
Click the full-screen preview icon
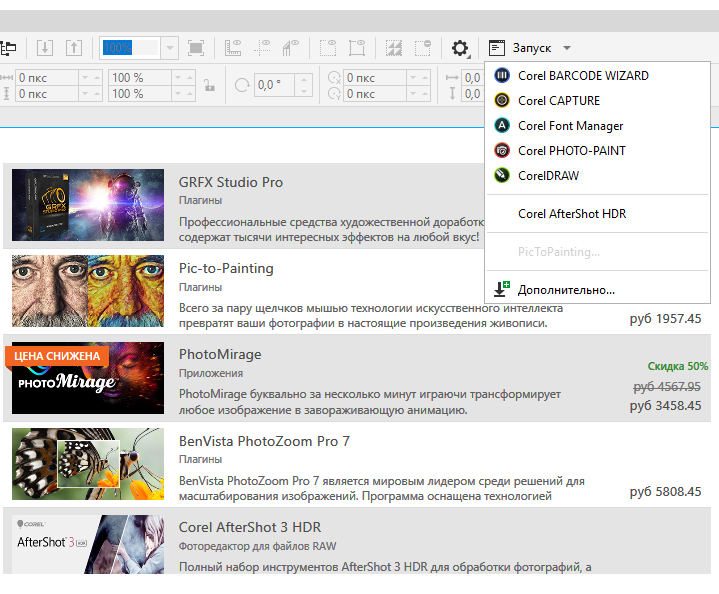(x=196, y=48)
